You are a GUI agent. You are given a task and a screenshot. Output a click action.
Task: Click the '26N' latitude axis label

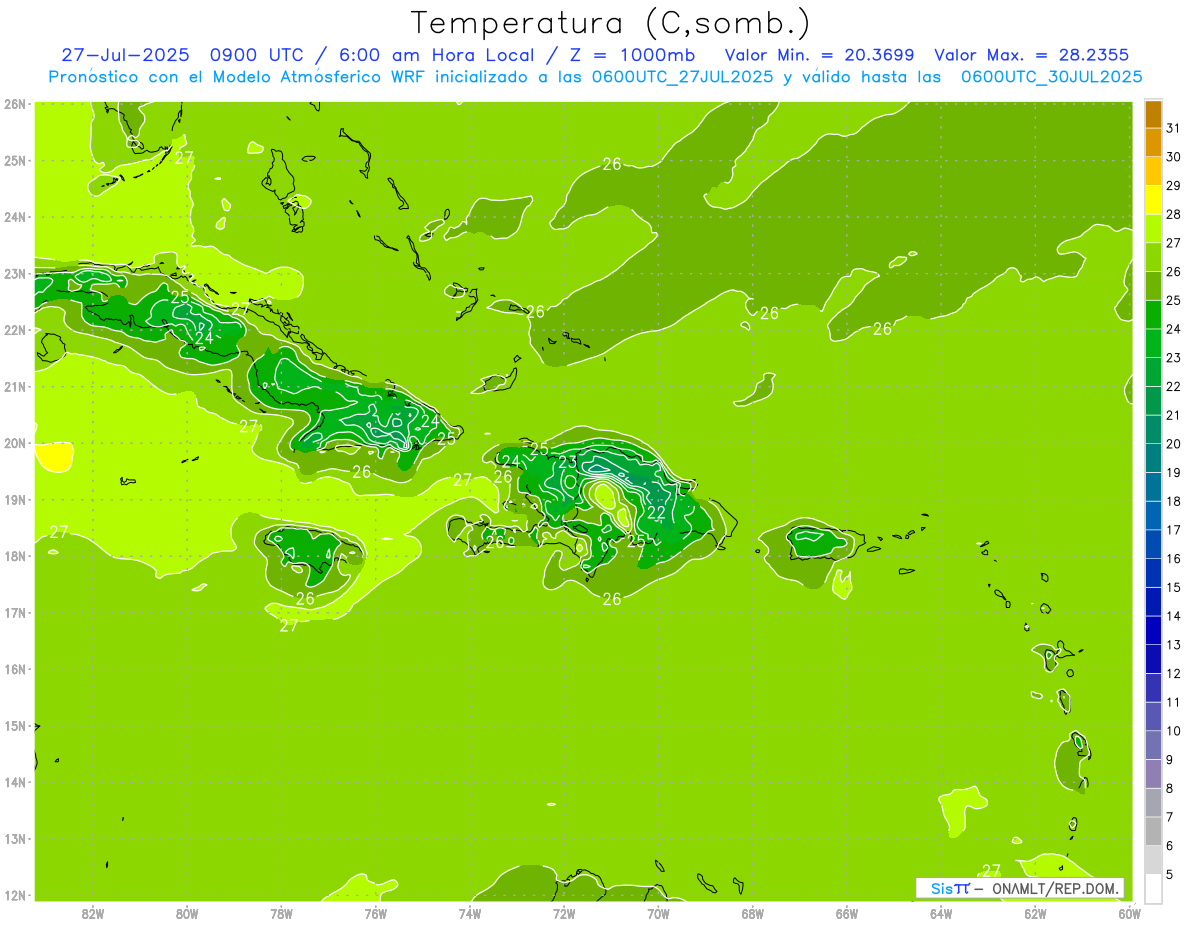pos(15,104)
